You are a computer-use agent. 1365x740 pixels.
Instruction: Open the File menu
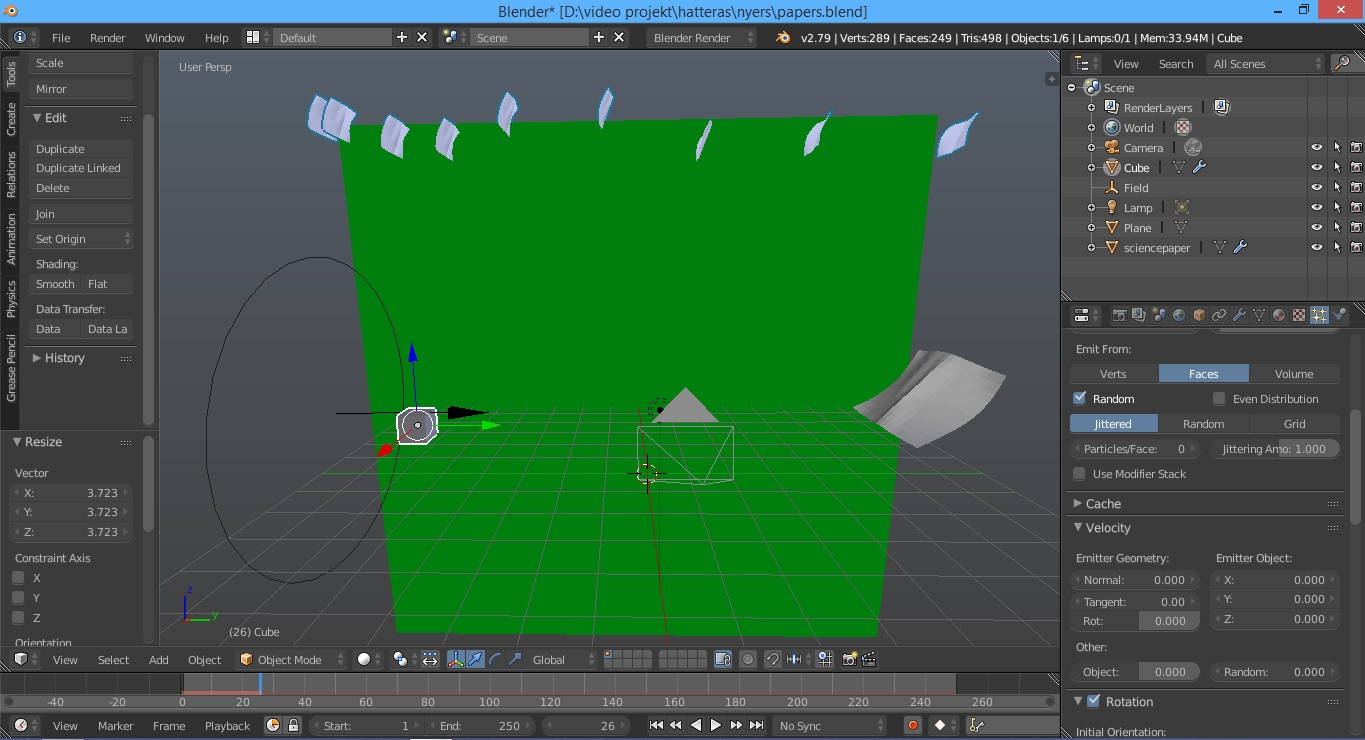(x=61, y=37)
